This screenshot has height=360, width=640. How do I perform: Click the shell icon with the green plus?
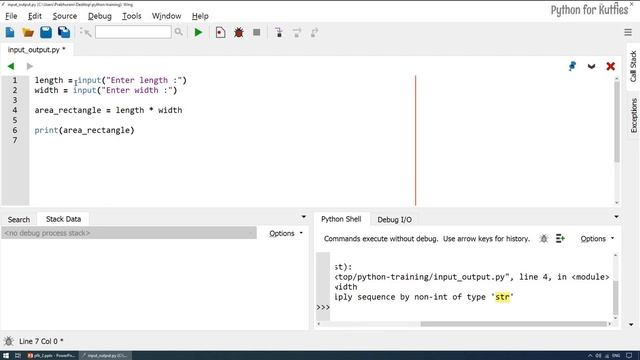(560, 238)
